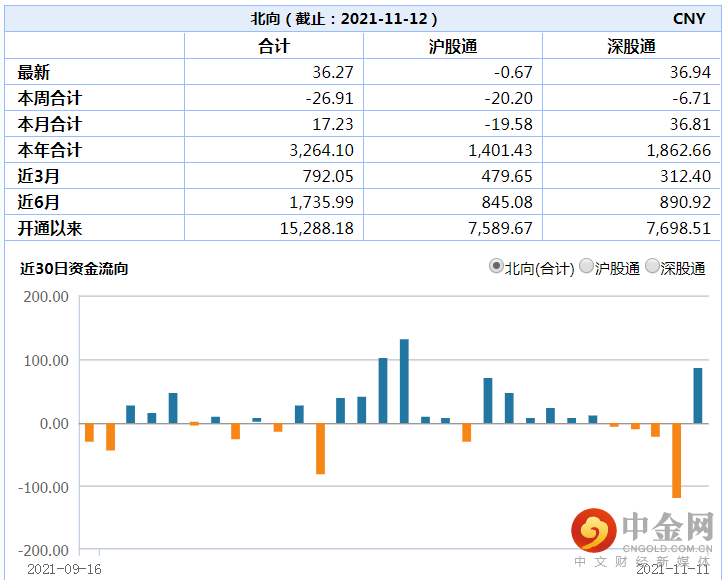Click the 312.40 value cell

pos(685,176)
